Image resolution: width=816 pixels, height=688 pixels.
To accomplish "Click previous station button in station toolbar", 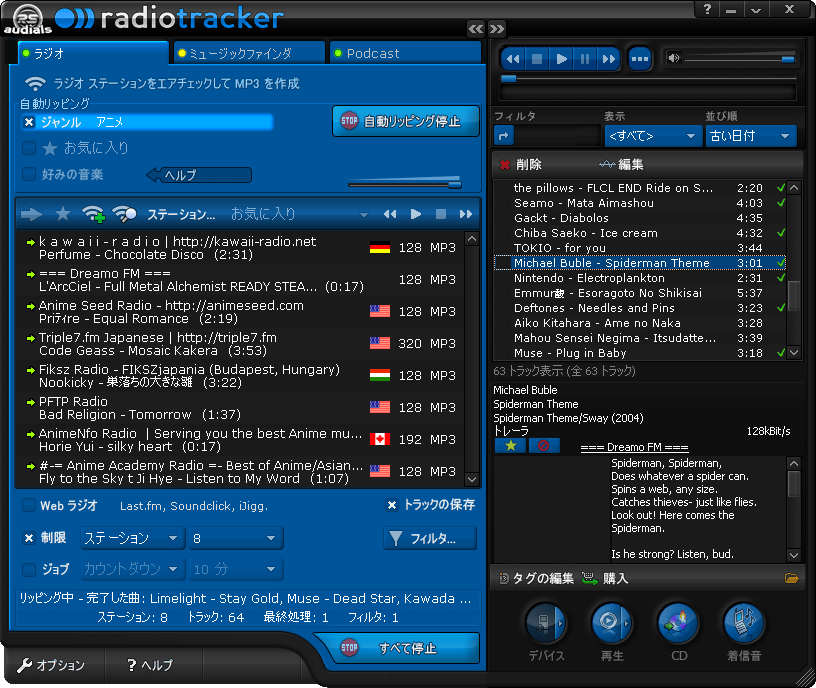I will [x=390, y=214].
